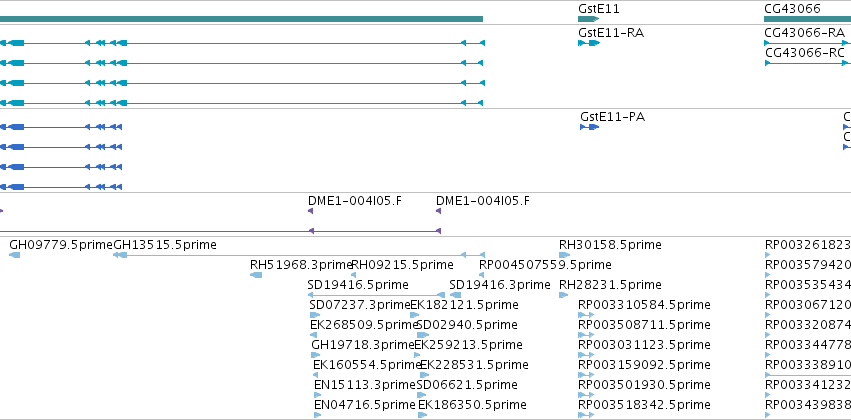Viewport: 851px width, 420px height.
Task: Click the GstE11 gene arrow glyph
Action: tap(588, 19)
